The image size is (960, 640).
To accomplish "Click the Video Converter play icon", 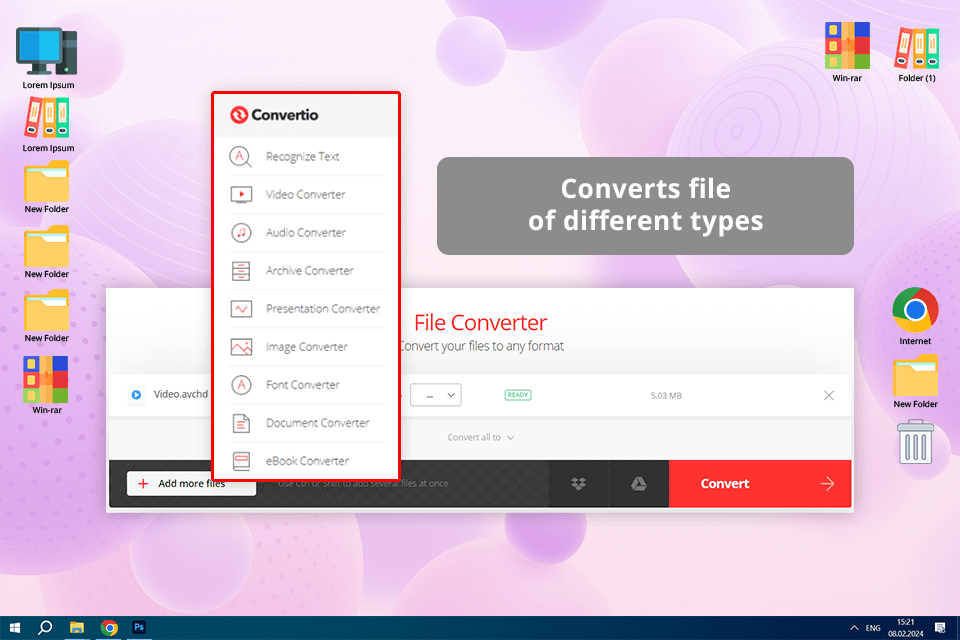I will point(241,195).
